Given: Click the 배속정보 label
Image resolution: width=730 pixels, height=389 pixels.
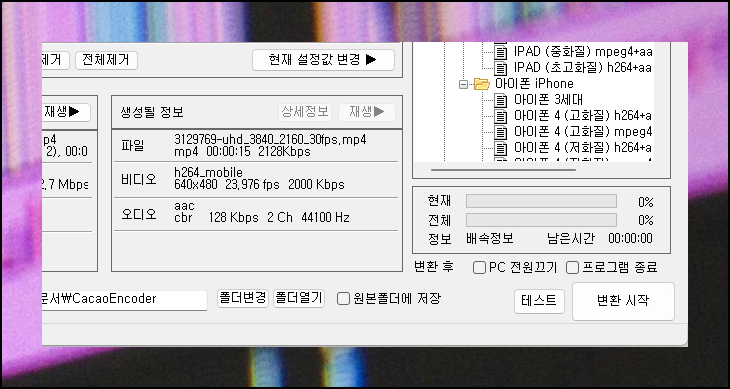Looking at the screenshot, I should pos(490,239).
